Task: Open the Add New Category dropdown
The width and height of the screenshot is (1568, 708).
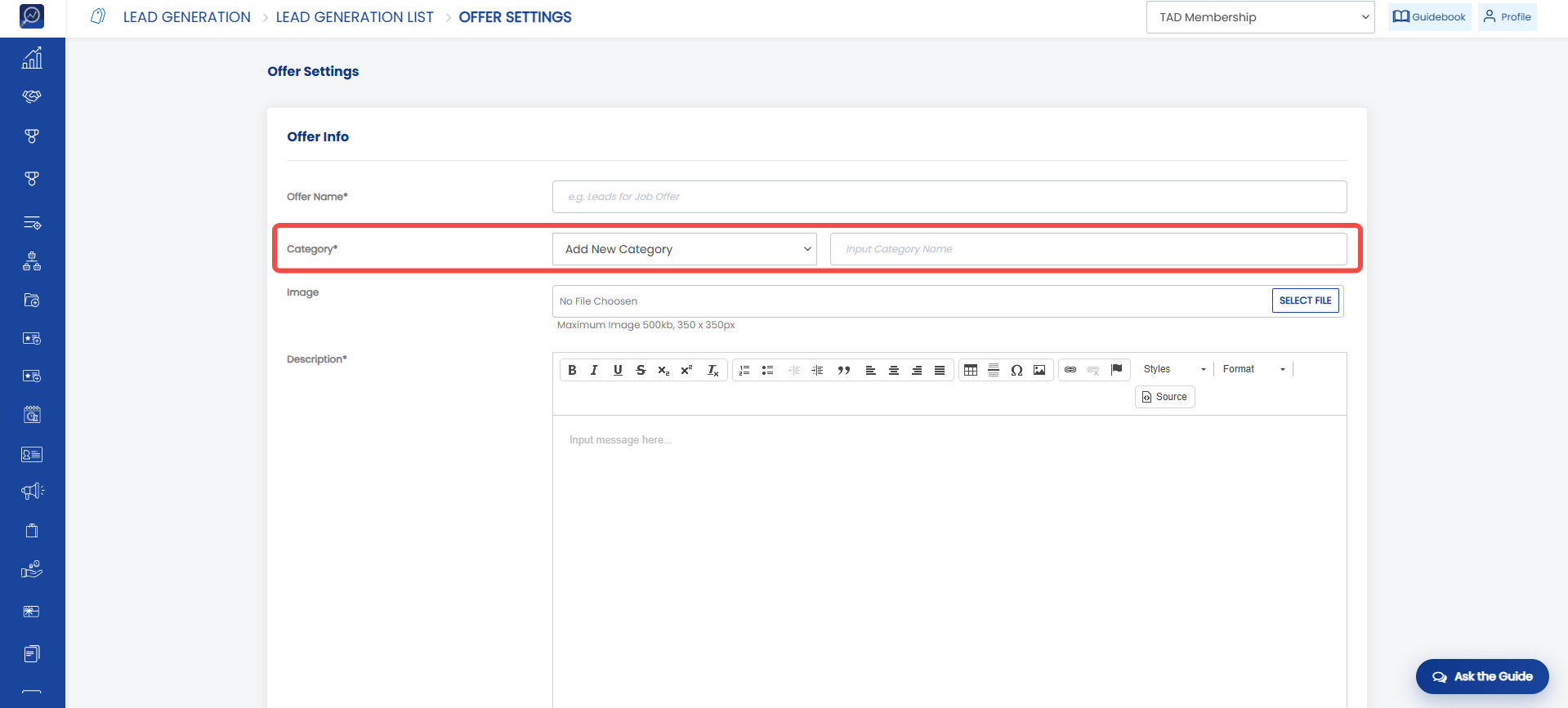Action: tap(685, 249)
